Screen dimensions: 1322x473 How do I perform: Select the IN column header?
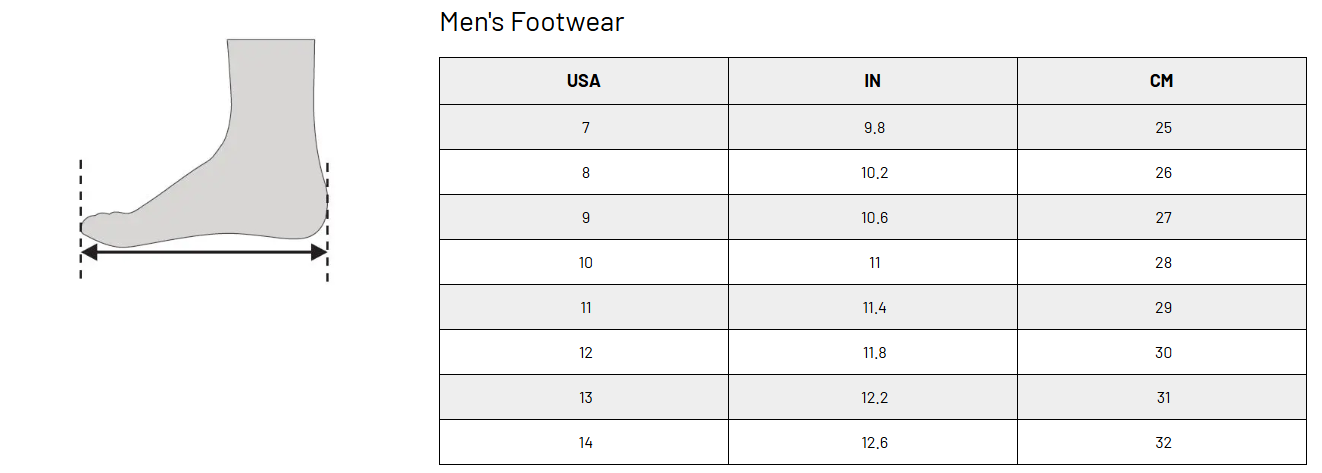[872, 81]
